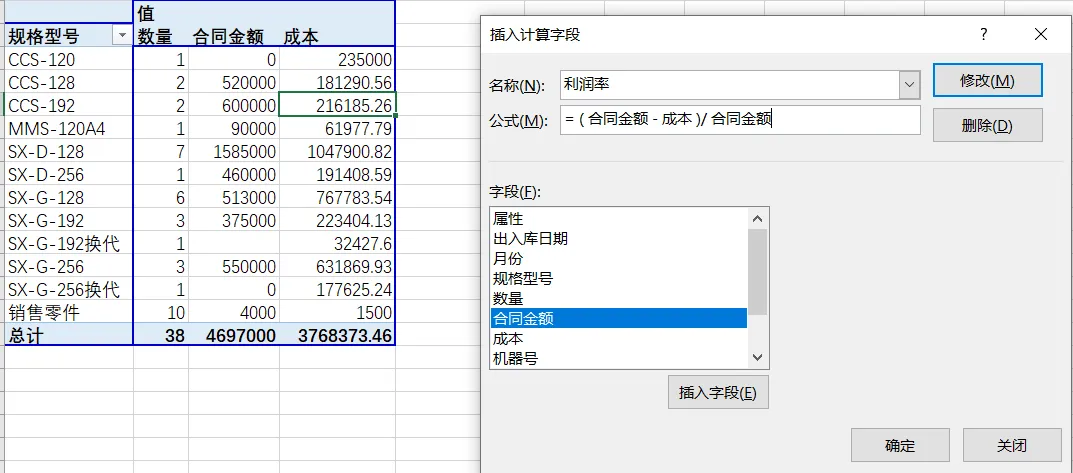
Task: Click the 总计 cost total cell
Action: [338, 336]
